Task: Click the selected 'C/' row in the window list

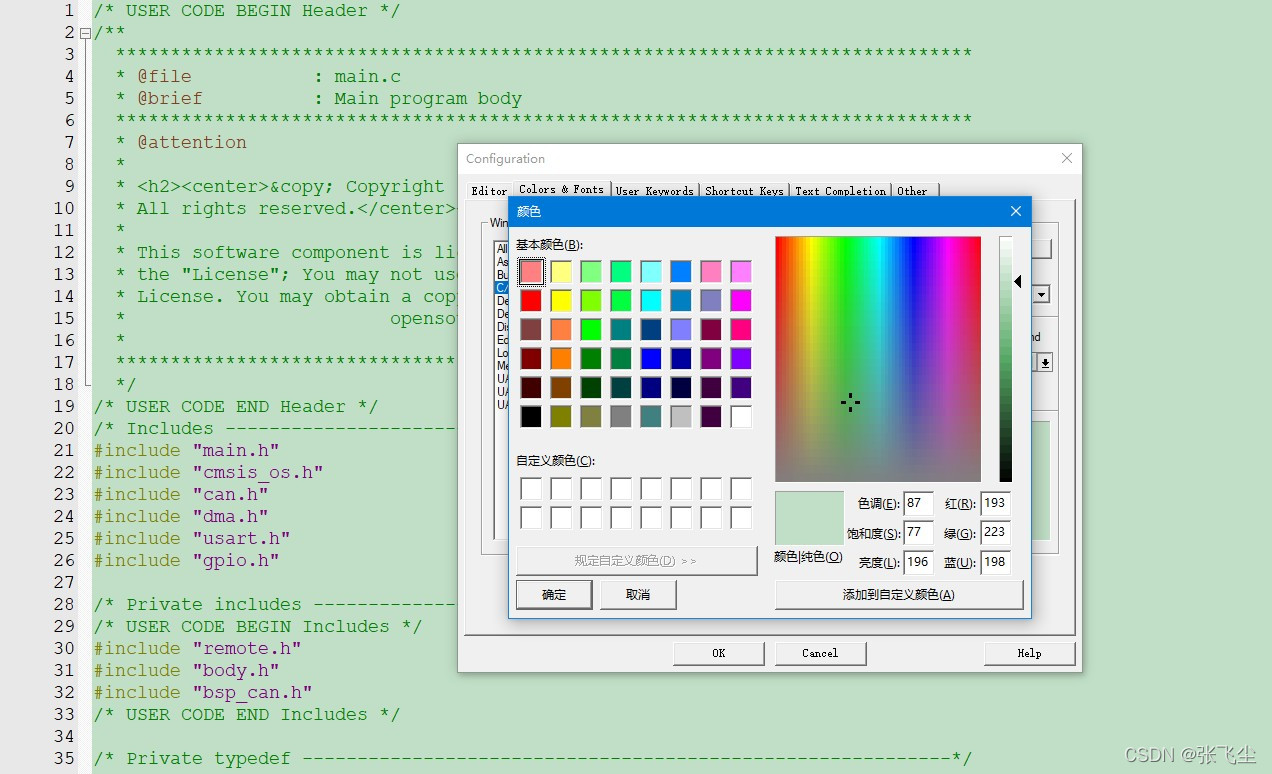Action: point(502,288)
